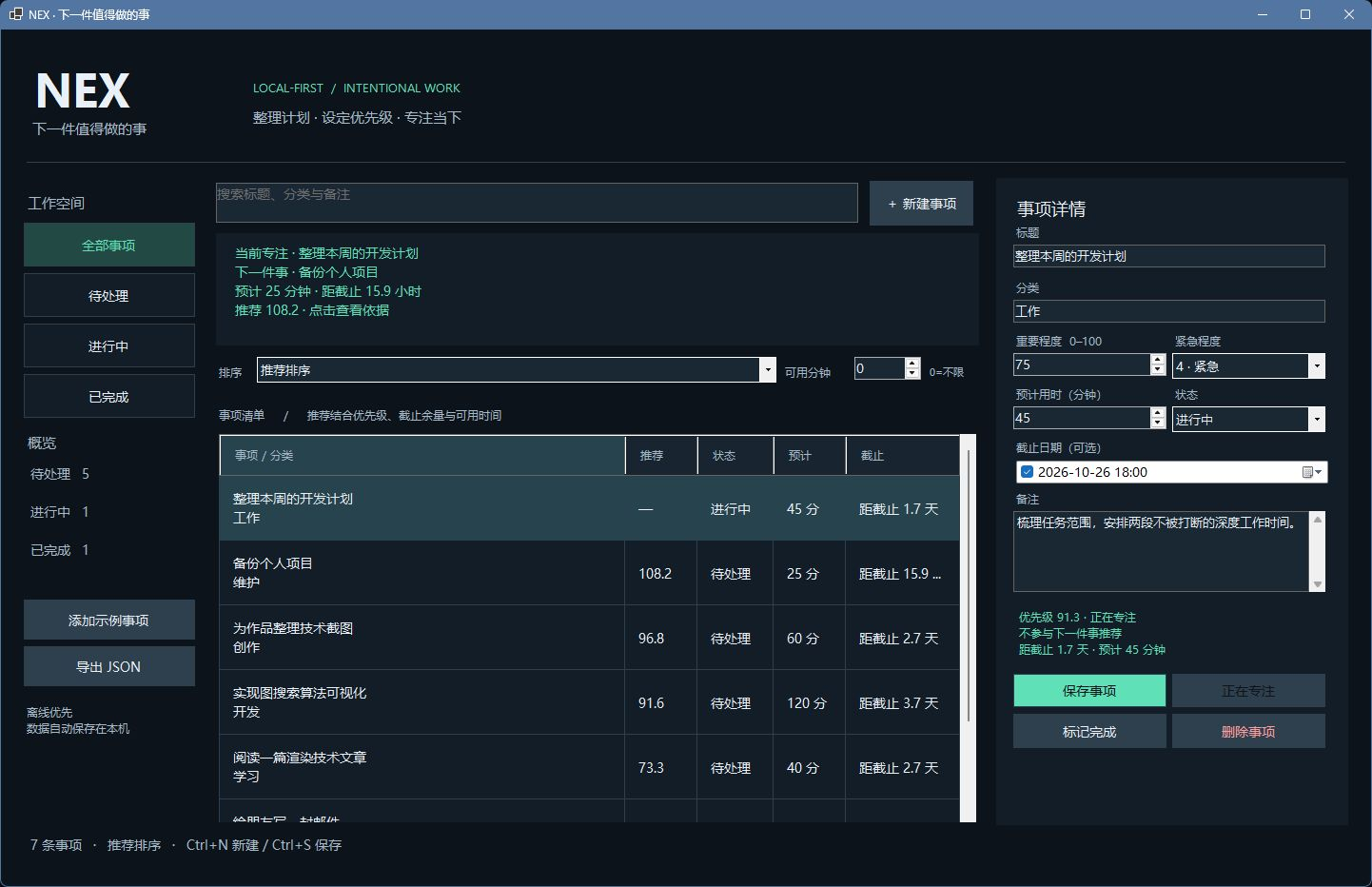Toggle the 截止日期 enable checkbox

click(x=1027, y=472)
